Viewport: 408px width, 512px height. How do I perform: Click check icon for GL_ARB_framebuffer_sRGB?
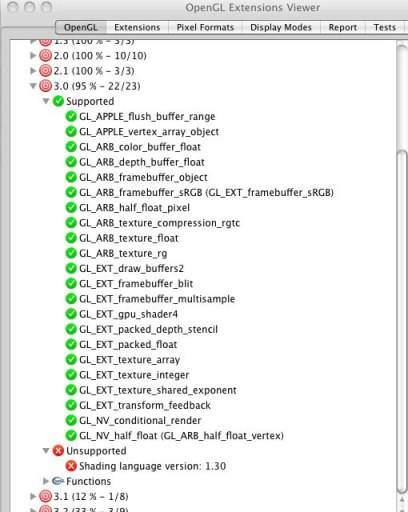[71, 192]
